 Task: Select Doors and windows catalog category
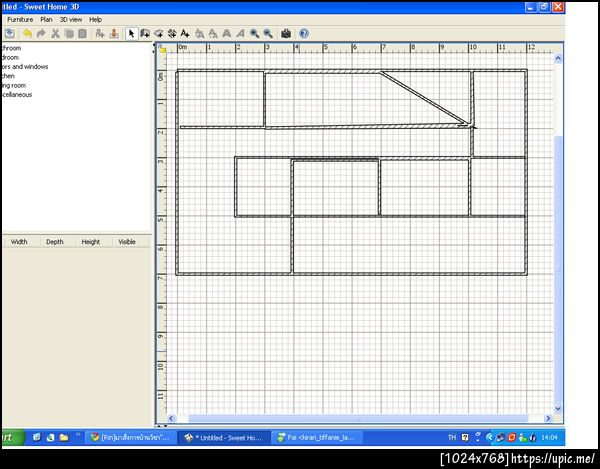click(25, 67)
